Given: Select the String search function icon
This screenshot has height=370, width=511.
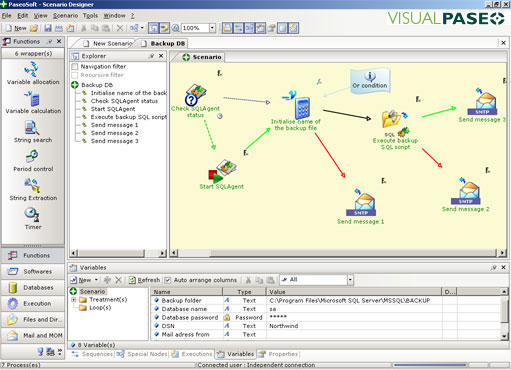Looking at the screenshot, I should point(32,128).
